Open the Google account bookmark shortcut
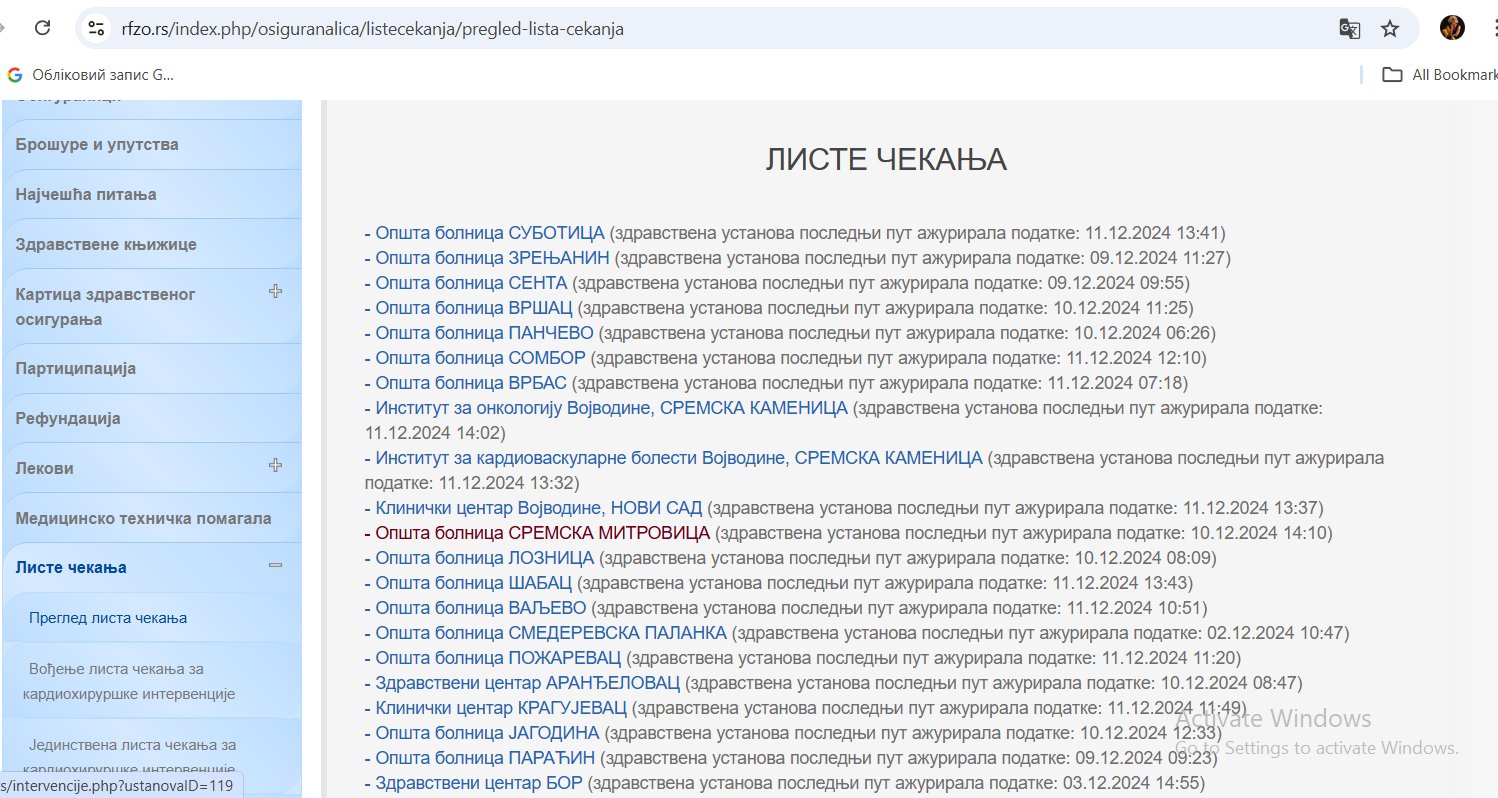This screenshot has height=798, width=1498. click(92, 74)
